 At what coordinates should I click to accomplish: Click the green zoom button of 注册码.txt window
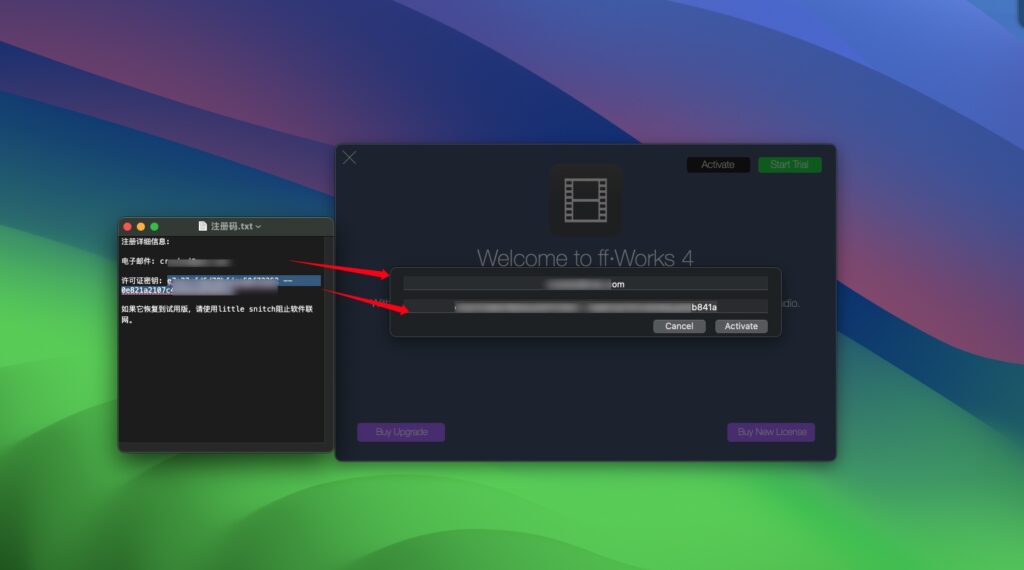point(155,227)
